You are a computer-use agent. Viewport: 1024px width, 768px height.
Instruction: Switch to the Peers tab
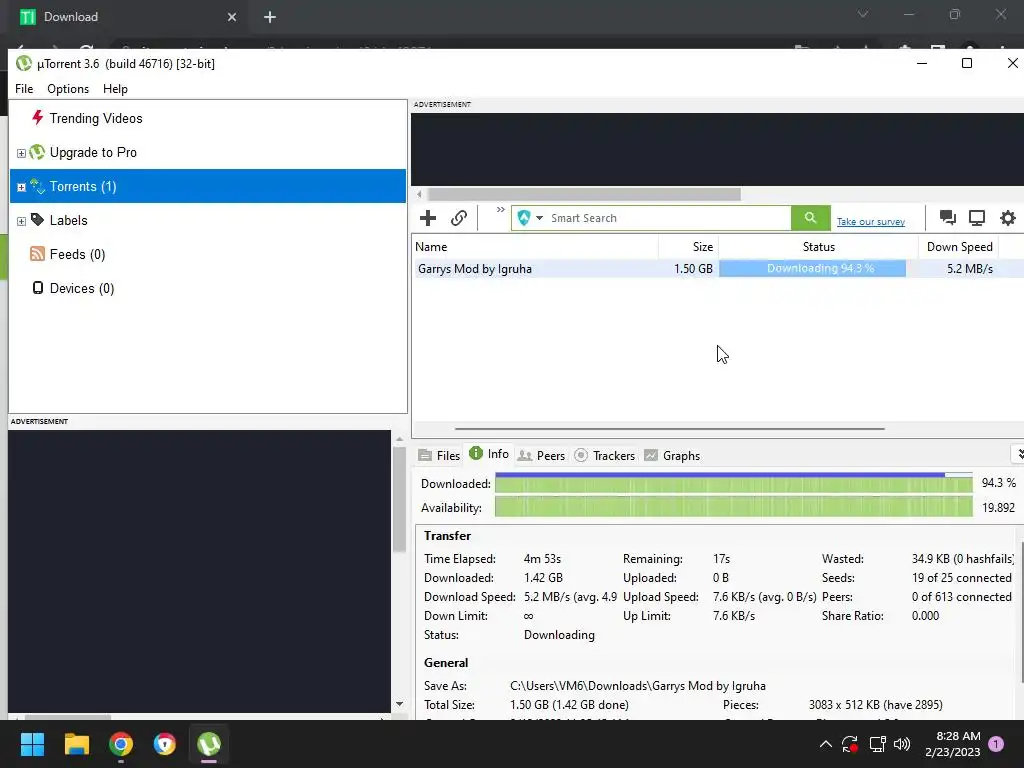pos(541,456)
